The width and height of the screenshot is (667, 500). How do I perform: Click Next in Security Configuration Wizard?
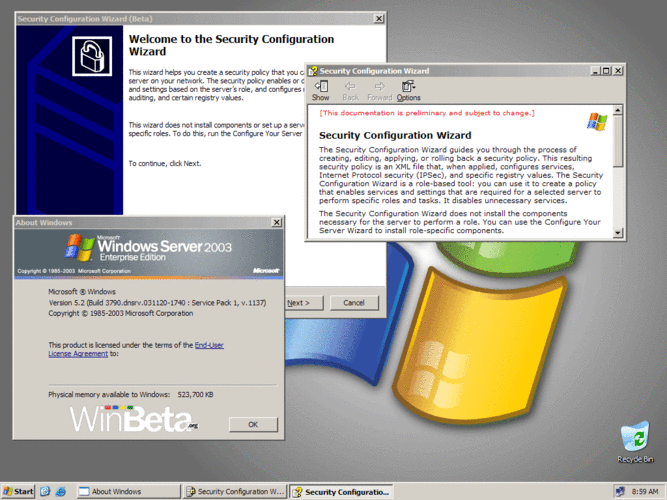[x=304, y=303]
